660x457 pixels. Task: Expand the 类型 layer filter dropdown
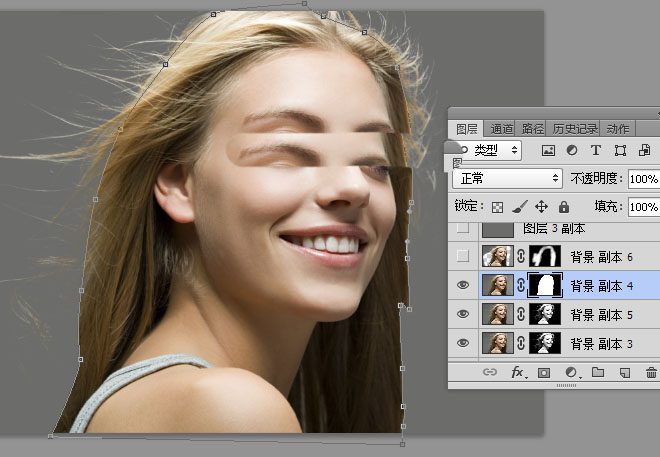click(487, 150)
